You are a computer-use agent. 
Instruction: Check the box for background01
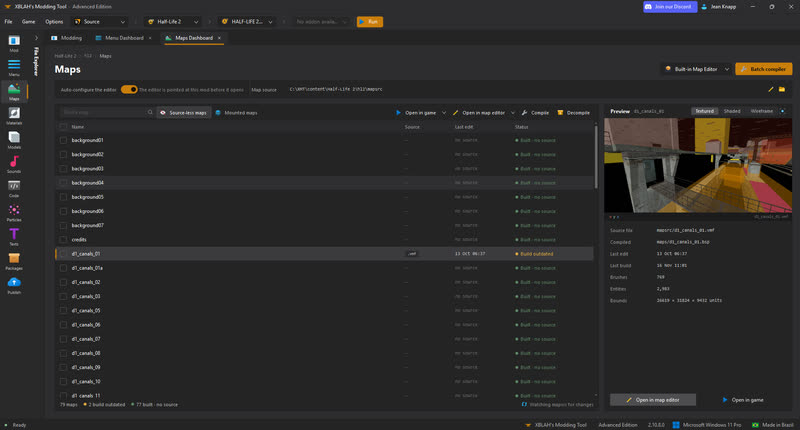[63, 140]
